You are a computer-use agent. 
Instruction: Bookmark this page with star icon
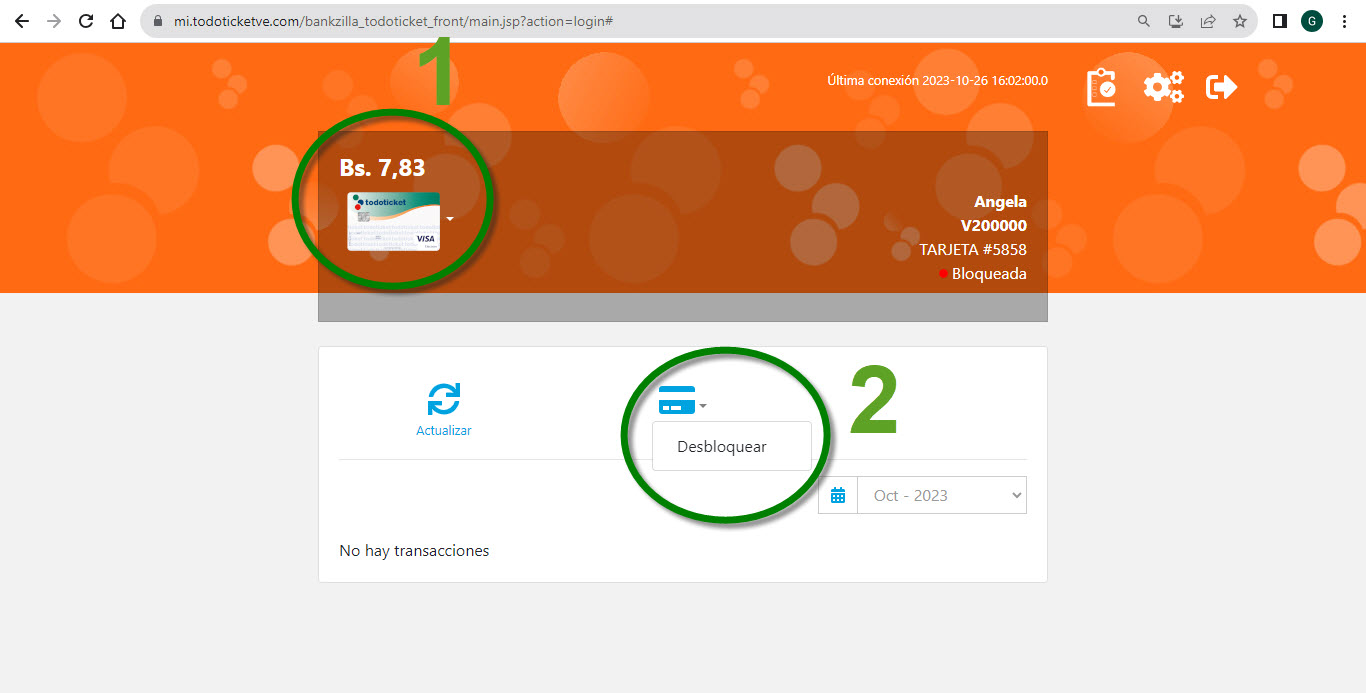tap(1240, 21)
